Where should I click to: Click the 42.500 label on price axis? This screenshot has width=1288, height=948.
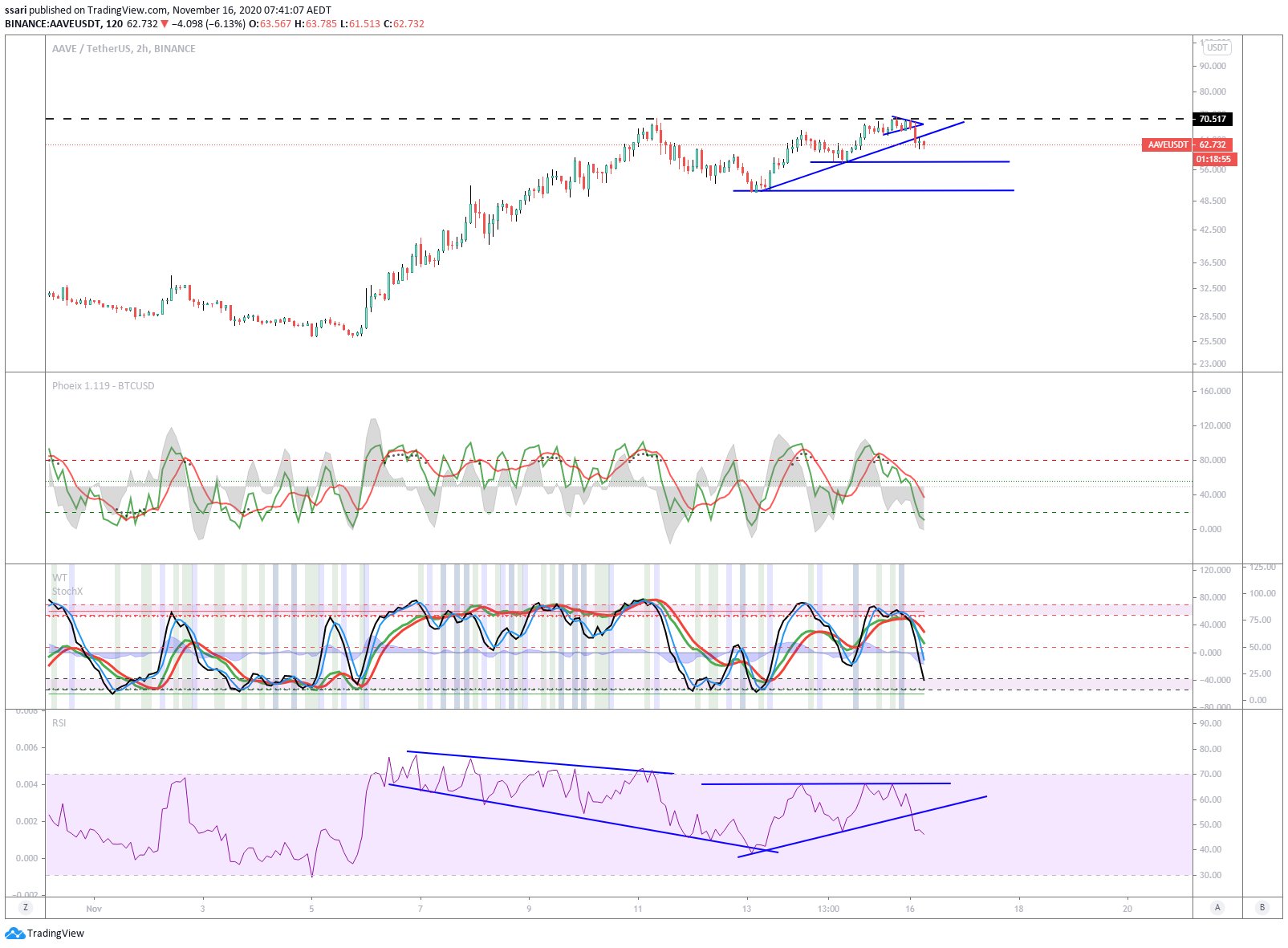coord(1213,230)
